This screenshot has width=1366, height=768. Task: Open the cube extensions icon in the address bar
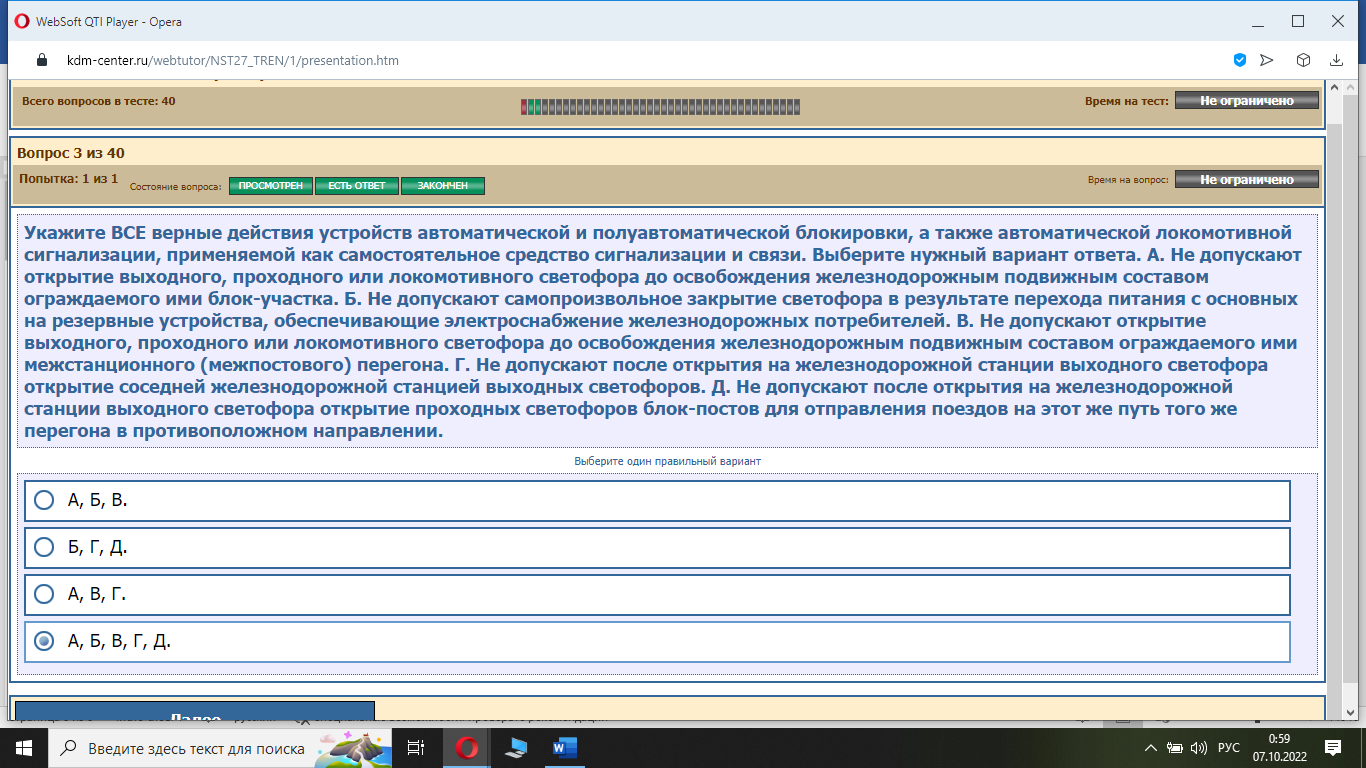click(1304, 60)
